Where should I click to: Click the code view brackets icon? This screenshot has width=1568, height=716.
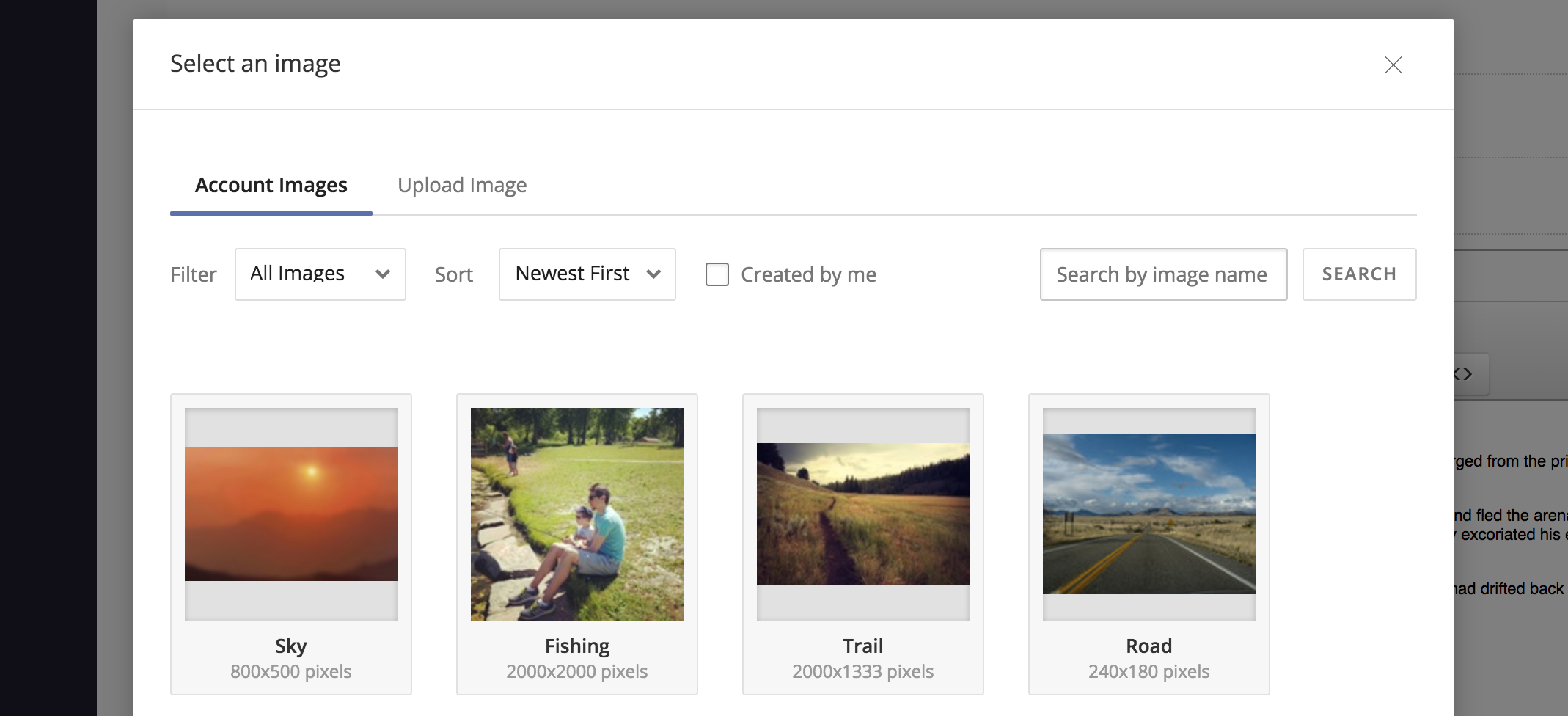pyautogui.click(x=1464, y=375)
